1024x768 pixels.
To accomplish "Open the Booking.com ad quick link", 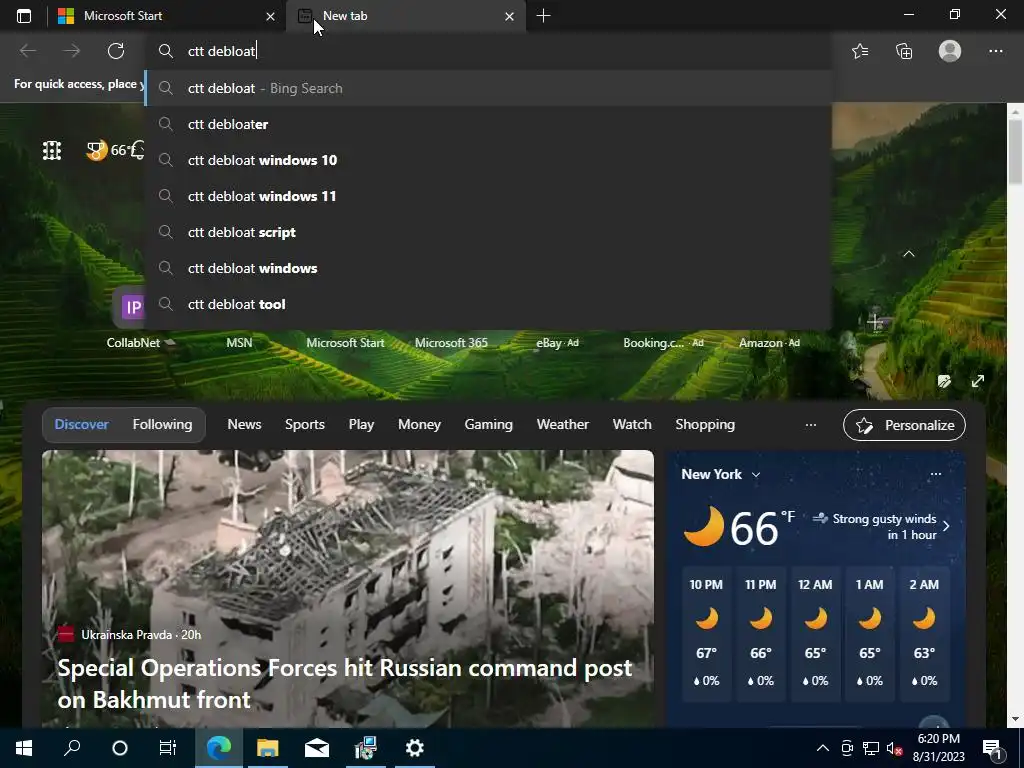I will tap(663, 342).
